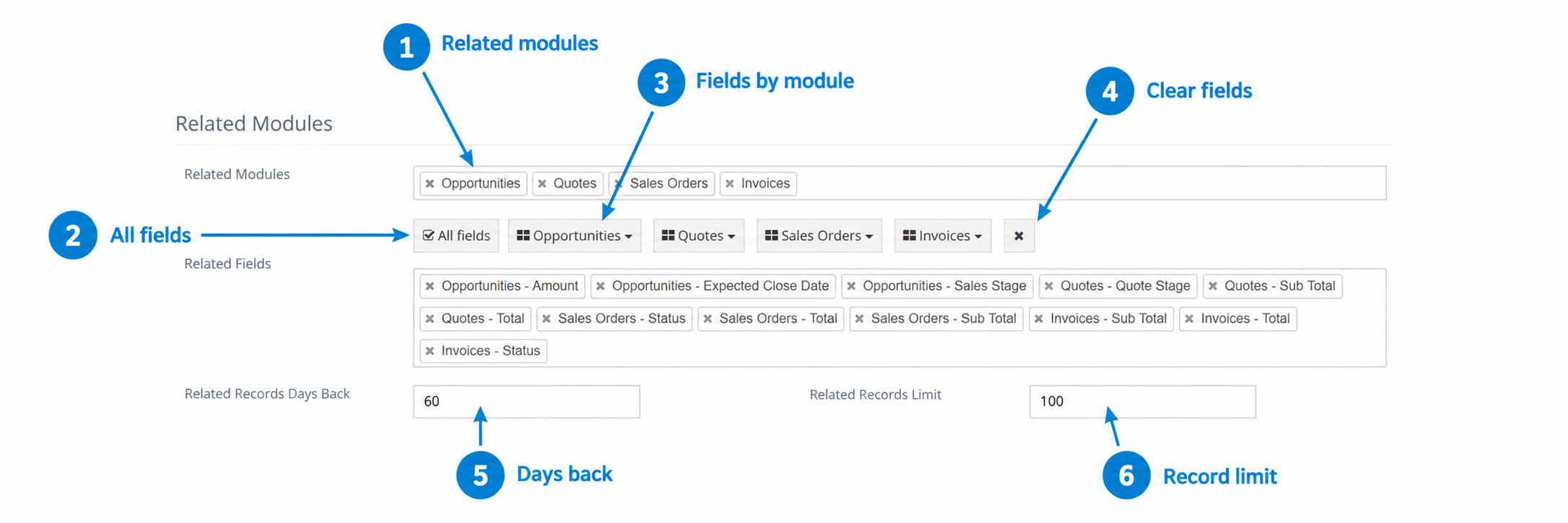Image resolution: width=1568 pixels, height=523 pixels.
Task: Click the clear fields X button
Action: [1019, 235]
